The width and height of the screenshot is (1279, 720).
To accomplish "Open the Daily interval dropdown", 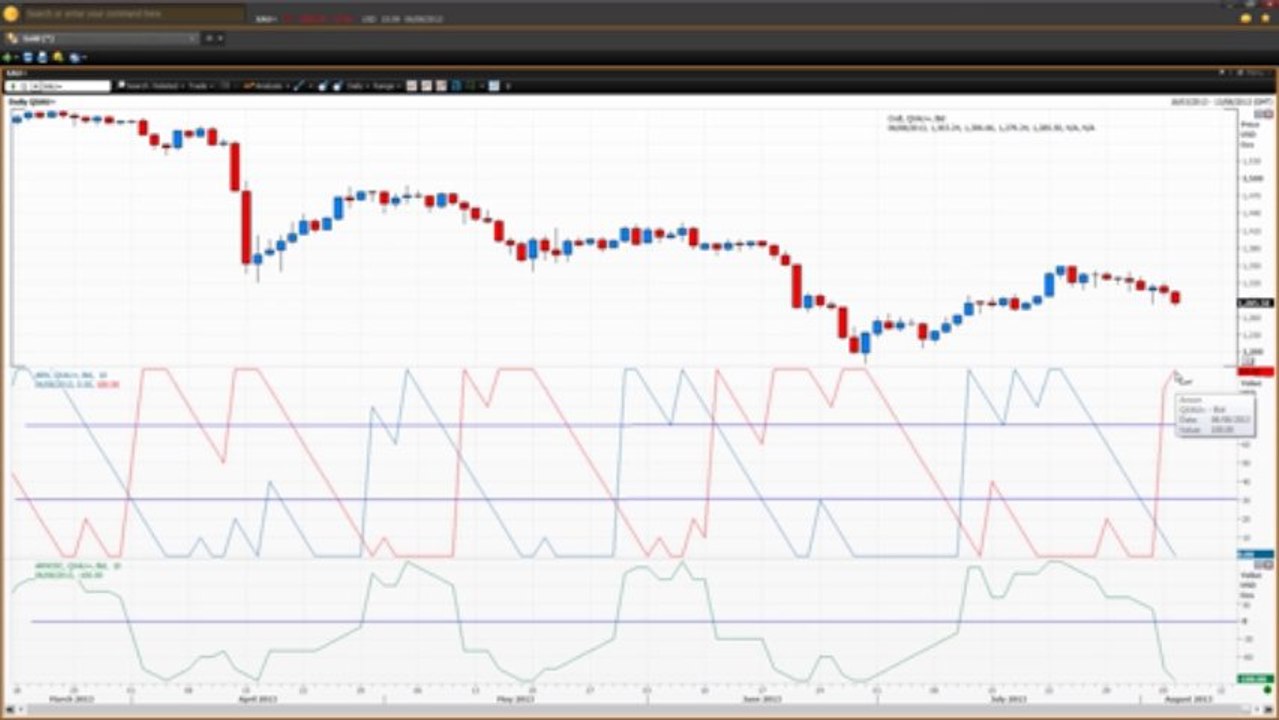I will 356,86.
